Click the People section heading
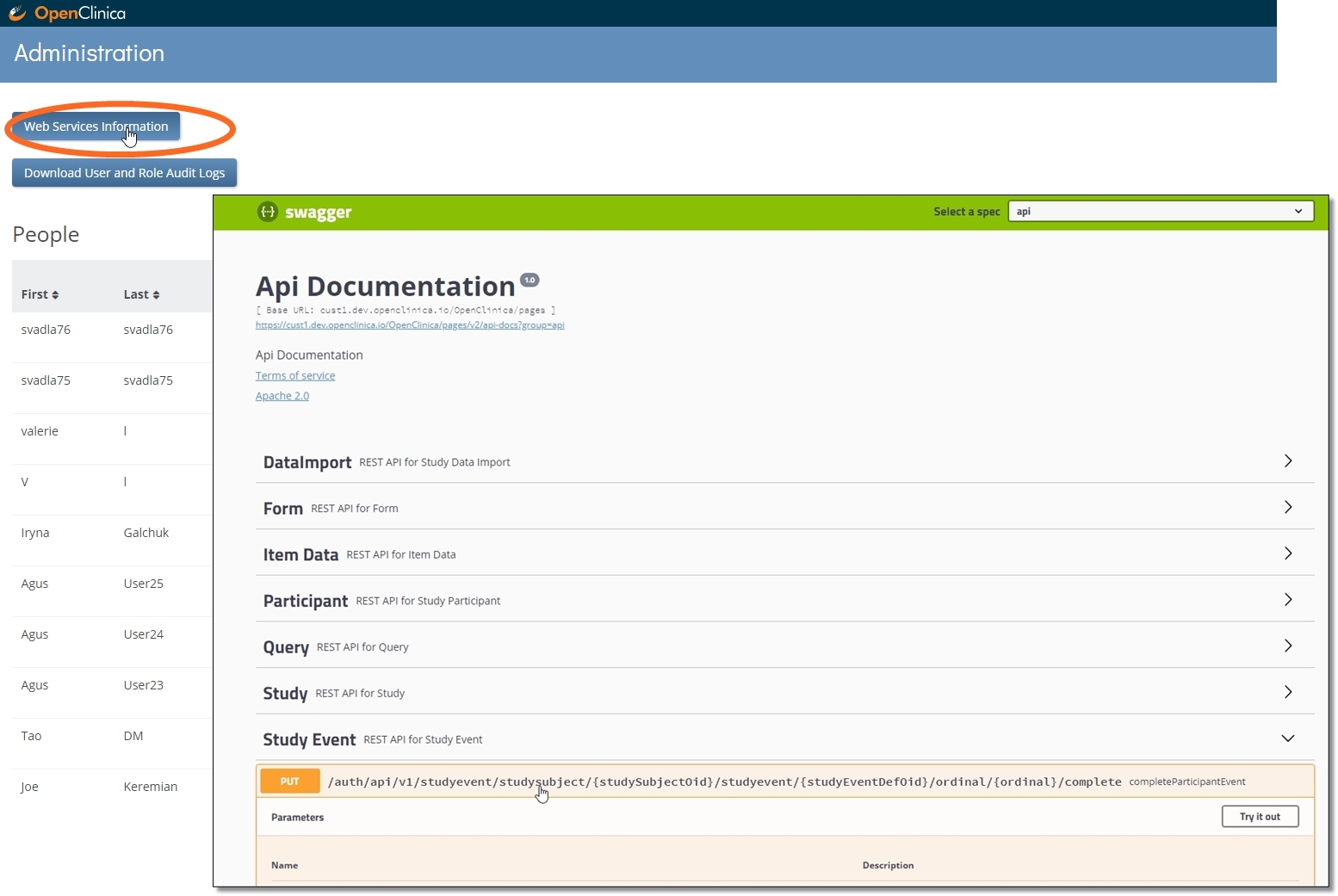The image size is (1338, 896). pyautogui.click(x=46, y=235)
